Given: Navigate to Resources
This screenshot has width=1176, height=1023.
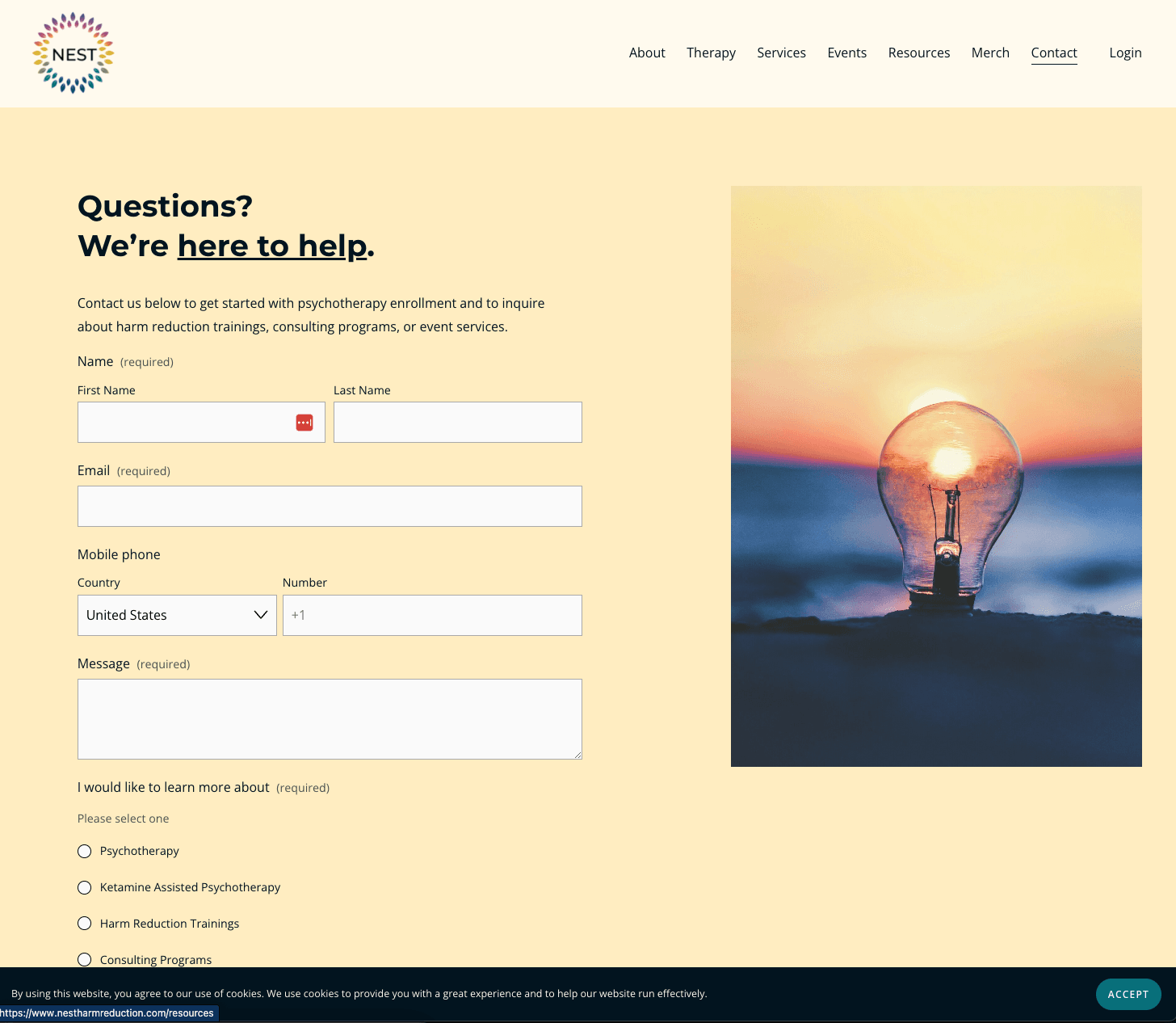Looking at the screenshot, I should tap(919, 53).
